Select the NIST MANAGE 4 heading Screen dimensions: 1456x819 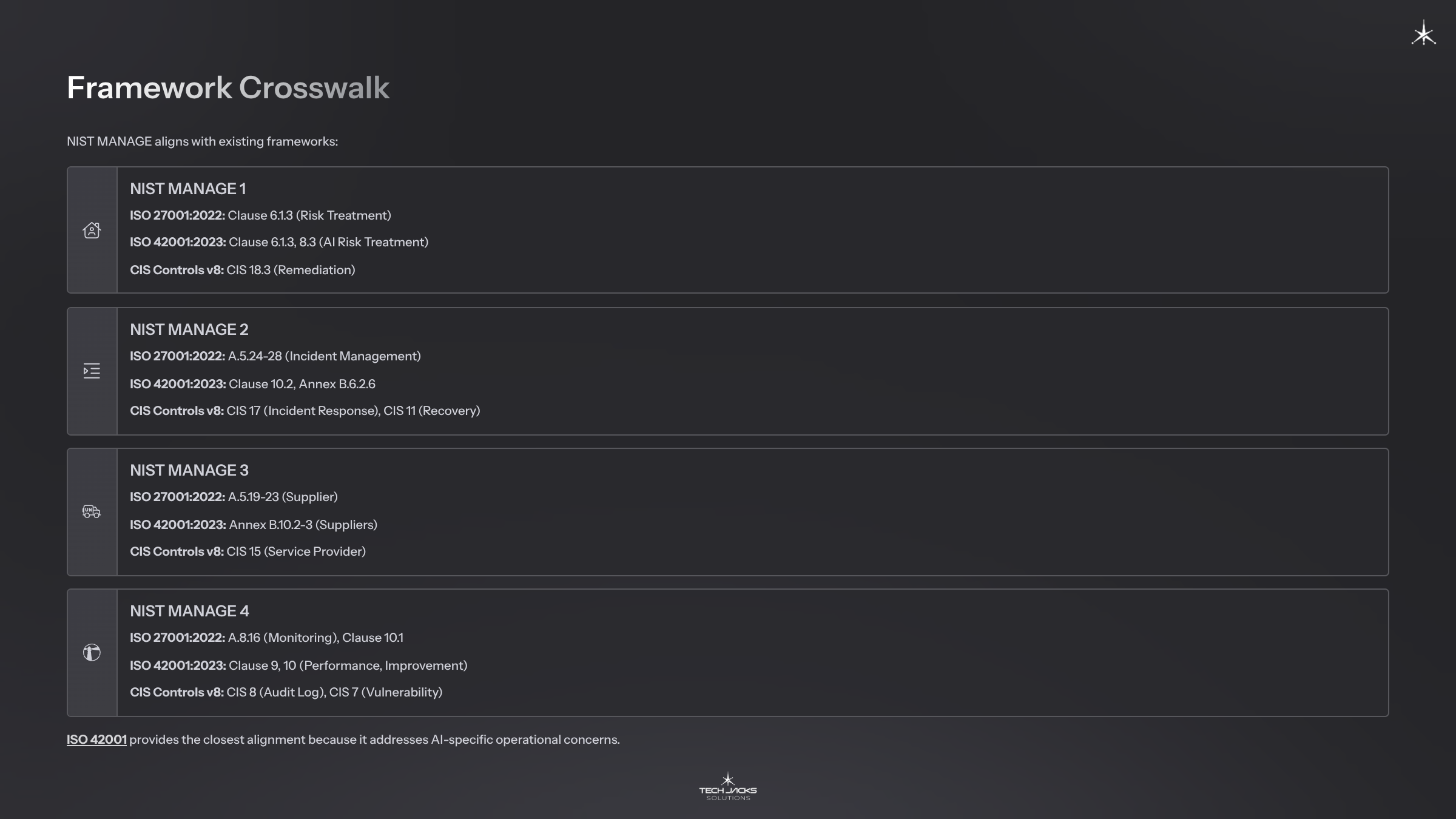click(x=189, y=611)
